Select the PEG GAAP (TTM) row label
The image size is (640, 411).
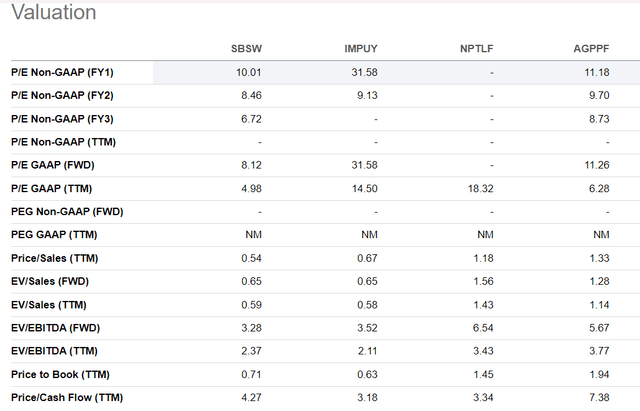point(54,235)
